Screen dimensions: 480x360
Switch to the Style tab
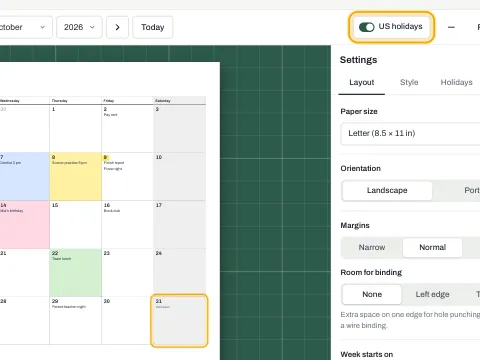[409, 82]
